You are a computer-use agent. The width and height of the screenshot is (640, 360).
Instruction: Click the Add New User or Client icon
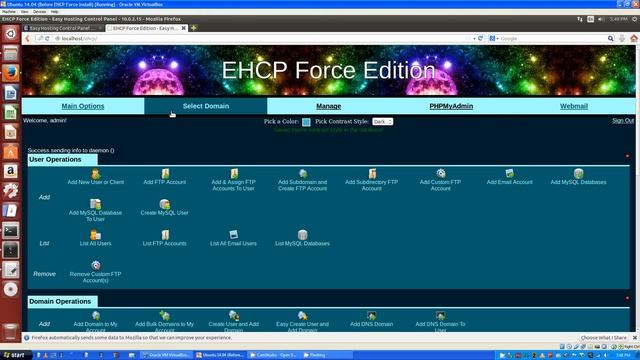tap(96, 173)
